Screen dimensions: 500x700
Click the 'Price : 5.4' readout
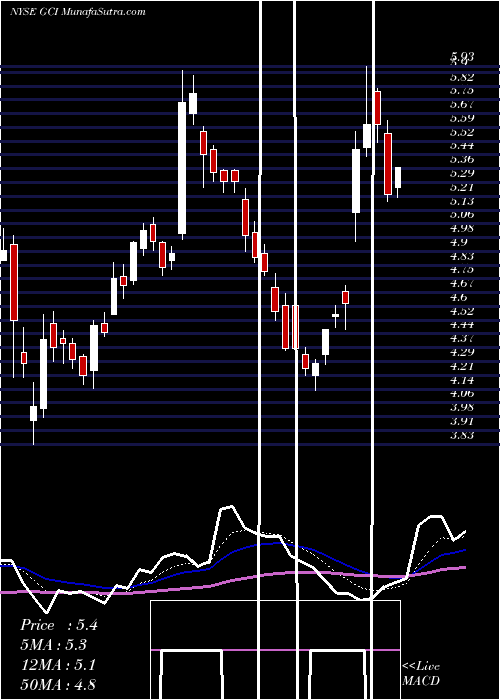59,625
